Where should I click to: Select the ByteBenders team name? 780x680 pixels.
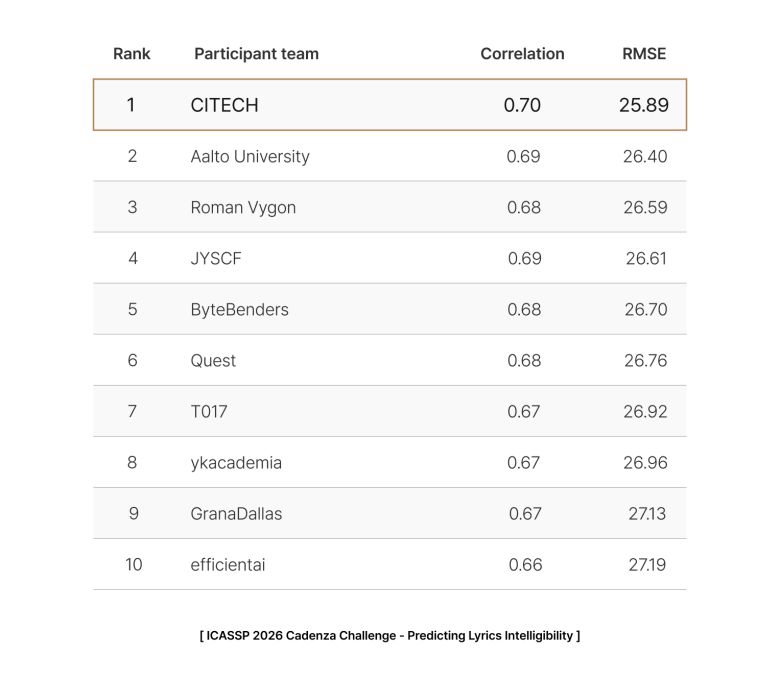tap(239, 309)
